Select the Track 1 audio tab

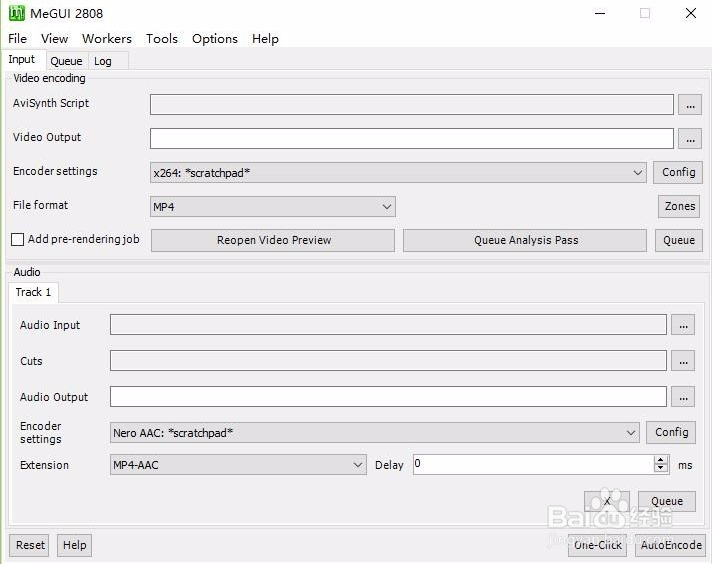click(33, 292)
